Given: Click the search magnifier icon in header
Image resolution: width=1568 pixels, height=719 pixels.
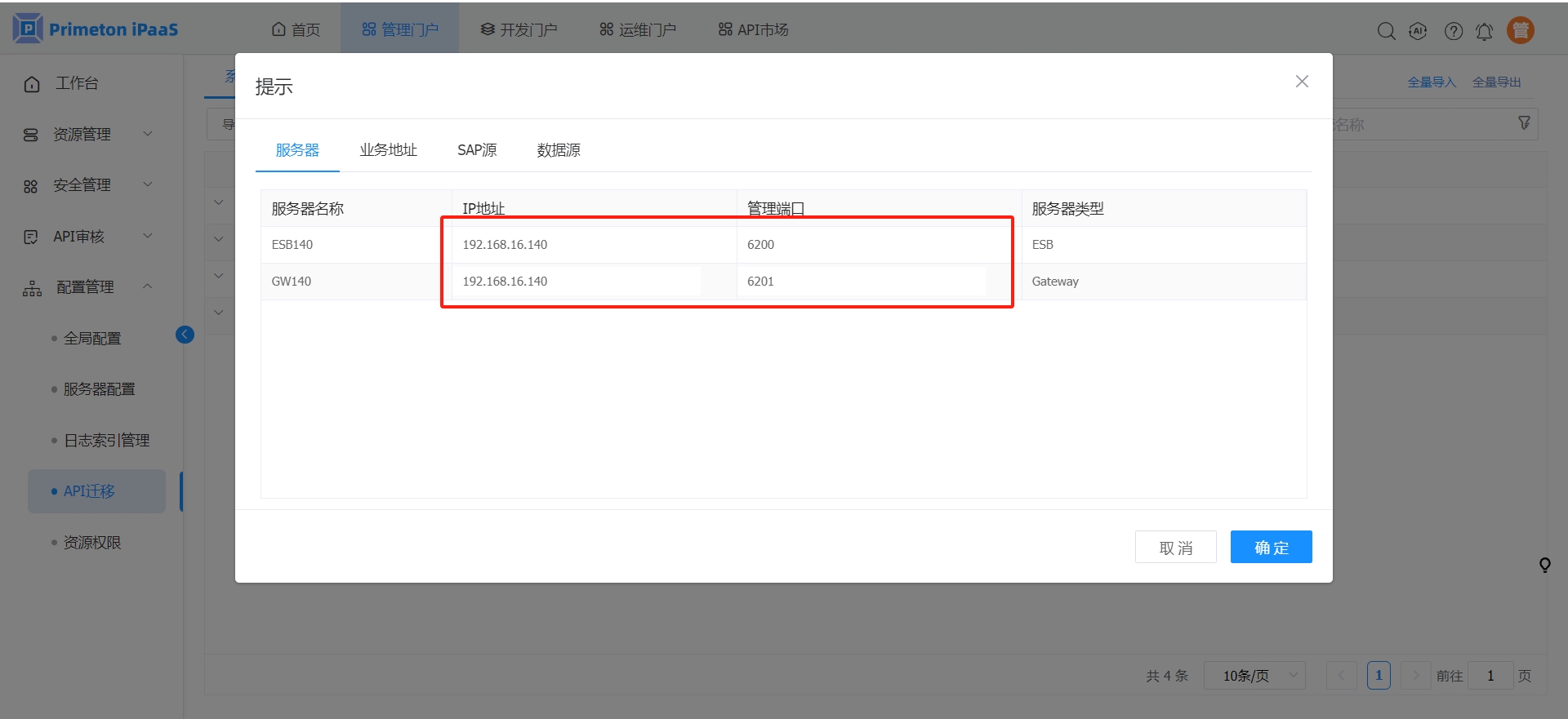Looking at the screenshot, I should coord(1386,31).
